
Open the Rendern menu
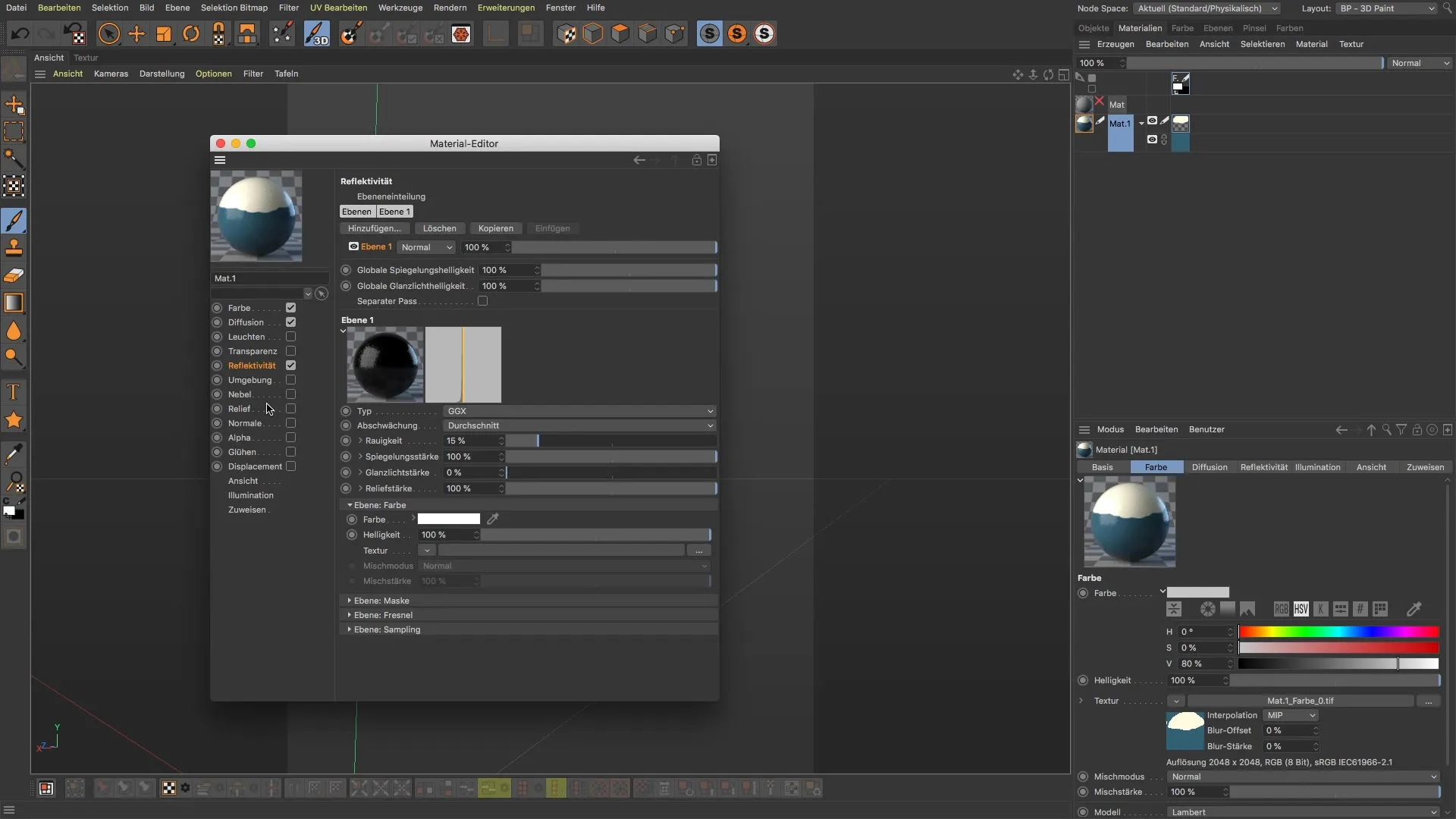click(450, 8)
